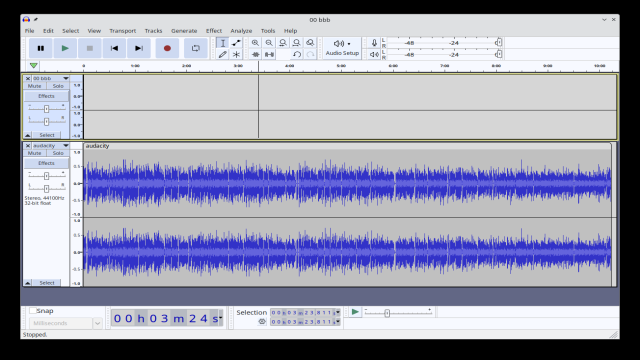
Task: Click the Zoom In magnifier
Action: tap(255, 43)
